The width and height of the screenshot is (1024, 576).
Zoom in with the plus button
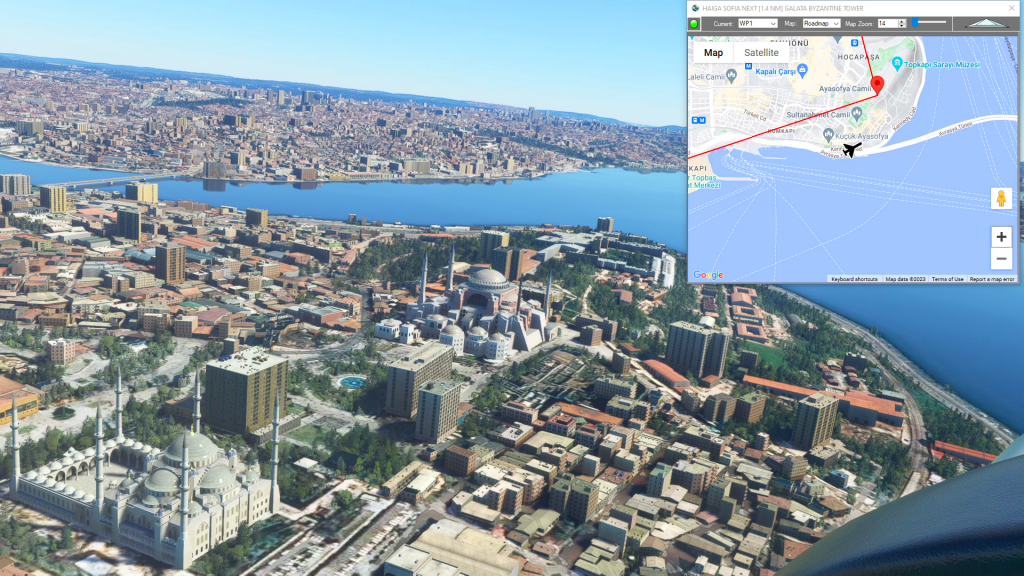tap(1001, 236)
